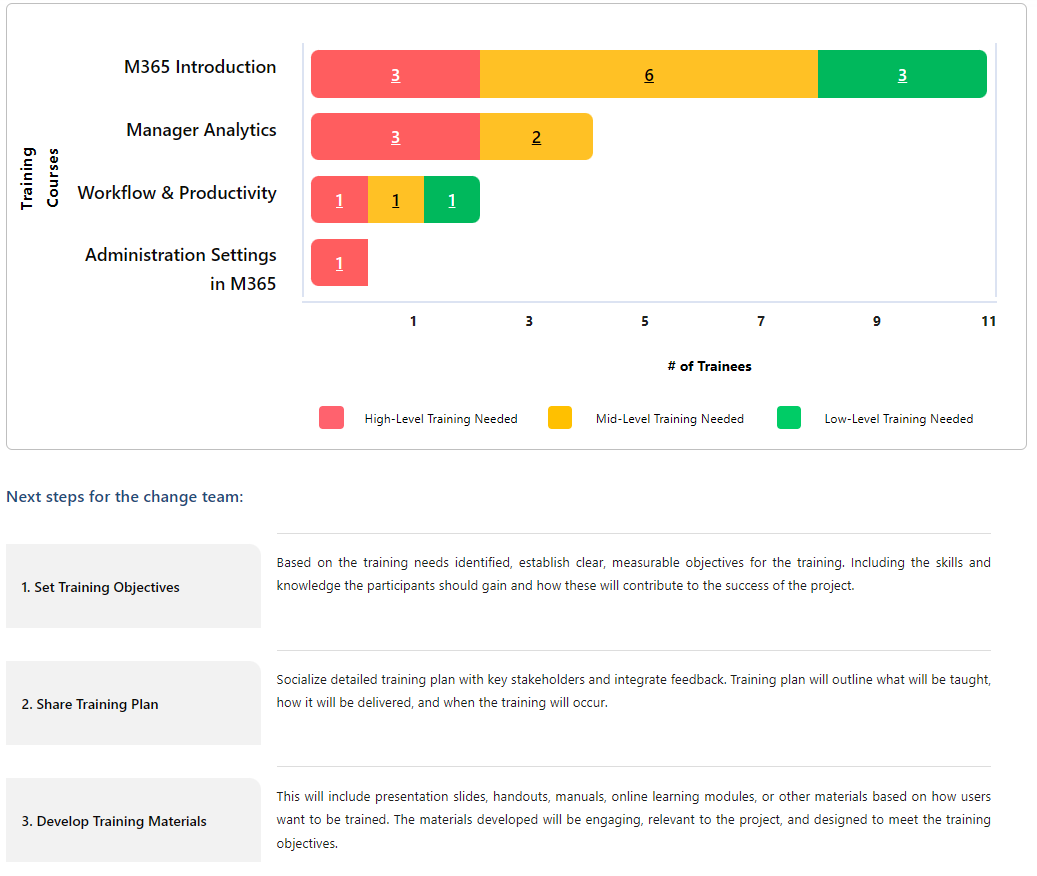Select the Administration Settings red 1 bar

coord(339,262)
